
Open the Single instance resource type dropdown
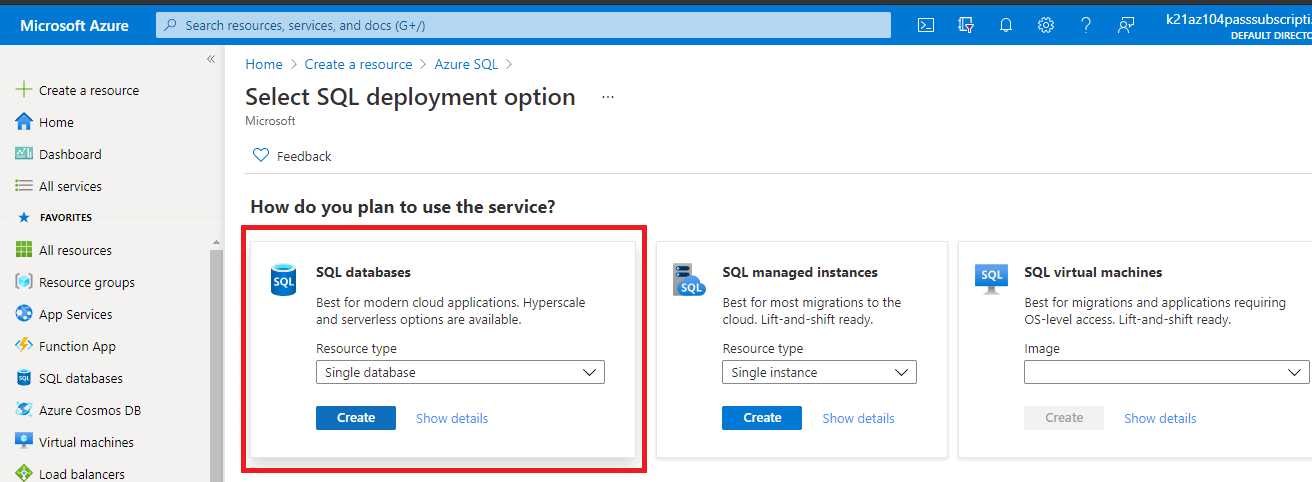819,372
